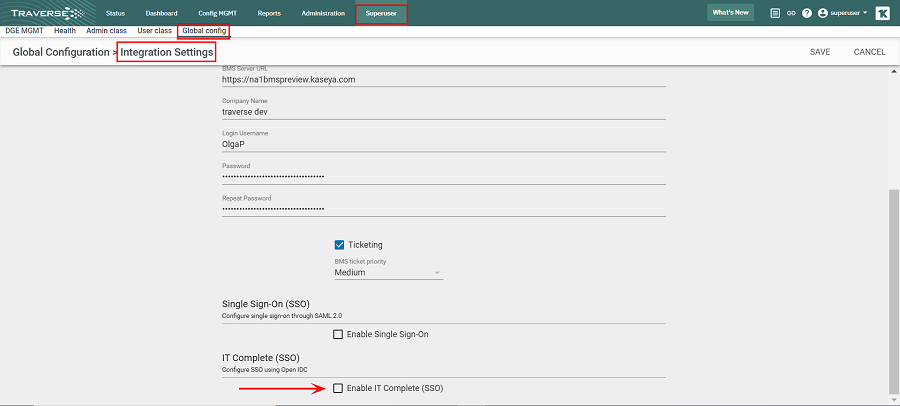Expand the BMS ticket priority dropdown
The image size is (900, 406).
point(389,273)
